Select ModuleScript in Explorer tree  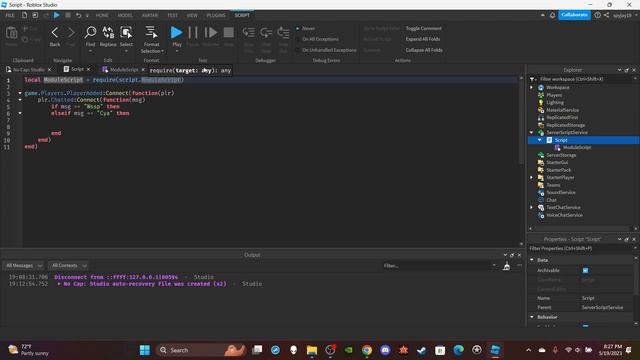[x=576, y=147]
